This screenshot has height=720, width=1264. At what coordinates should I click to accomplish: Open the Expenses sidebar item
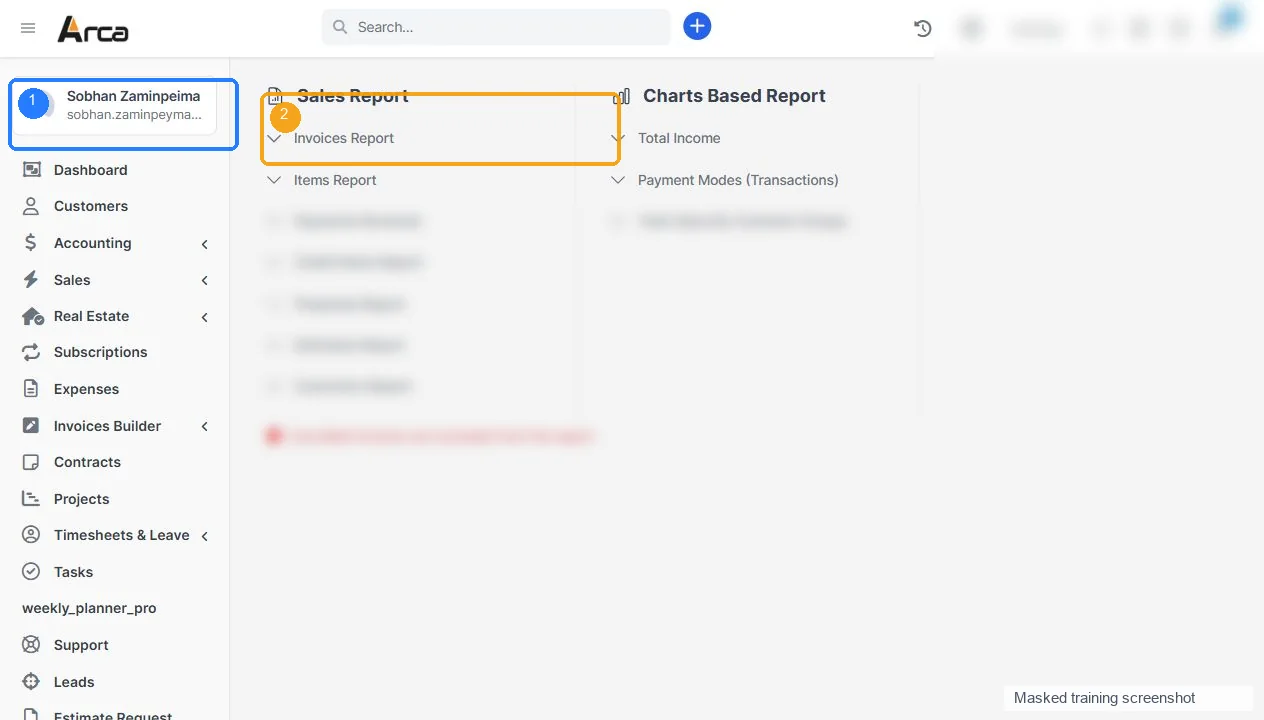click(115, 389)
